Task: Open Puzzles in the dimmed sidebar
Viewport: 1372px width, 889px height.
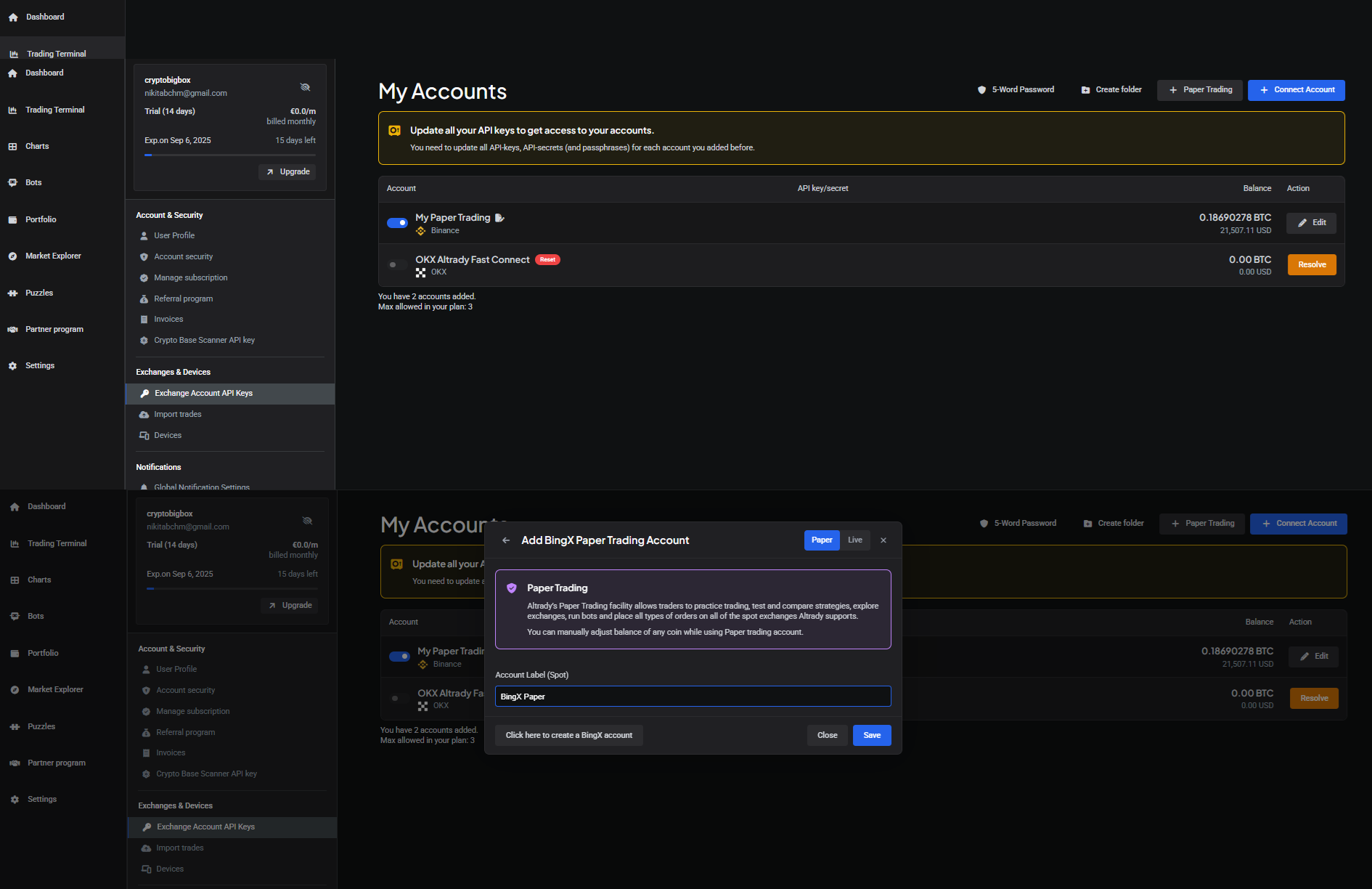Action: click(33, 726)
